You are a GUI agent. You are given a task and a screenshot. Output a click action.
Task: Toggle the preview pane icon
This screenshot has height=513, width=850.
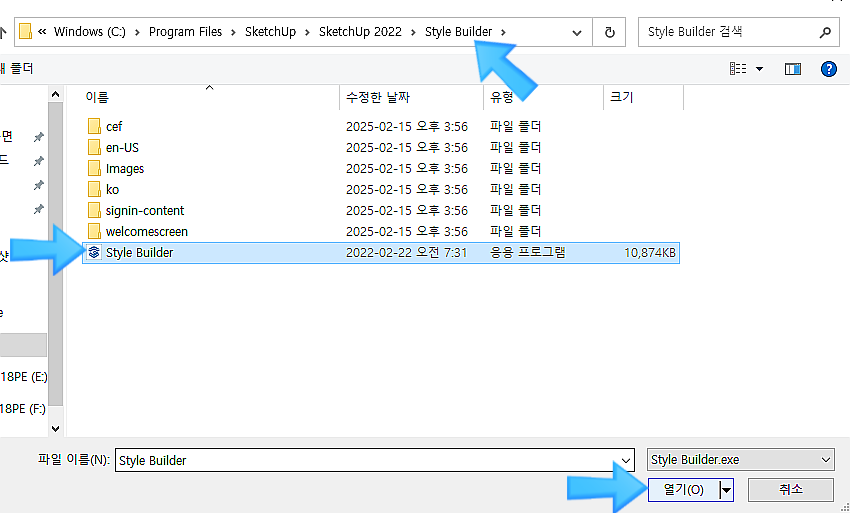point(793,69)
